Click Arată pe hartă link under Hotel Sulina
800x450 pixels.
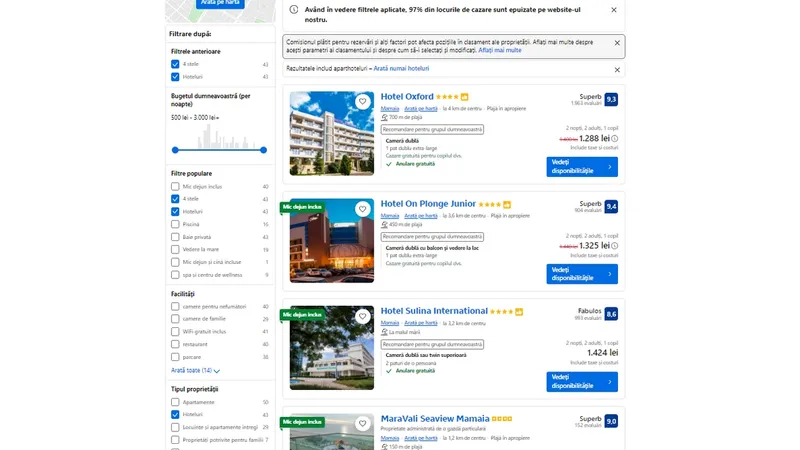point(421,323)
